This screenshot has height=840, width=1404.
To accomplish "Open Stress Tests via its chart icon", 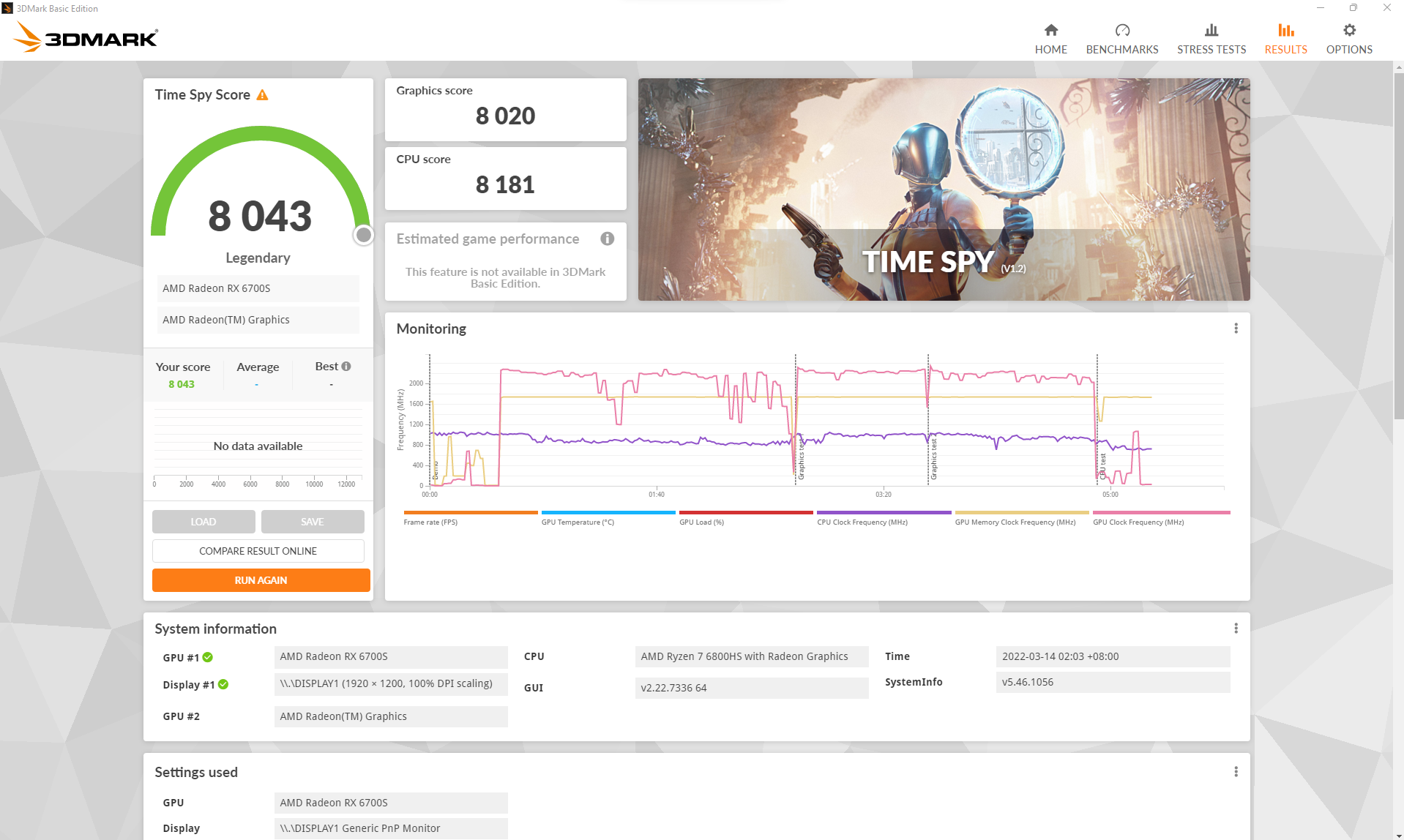I will [1211, 30].
